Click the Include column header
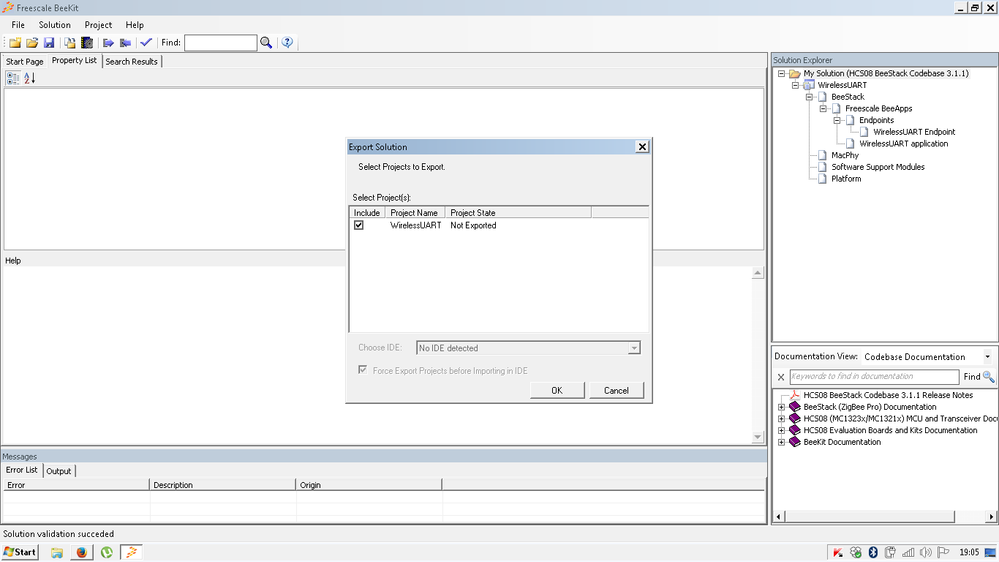Viewport: 999px width, 562px height. [x=367, y=213]
